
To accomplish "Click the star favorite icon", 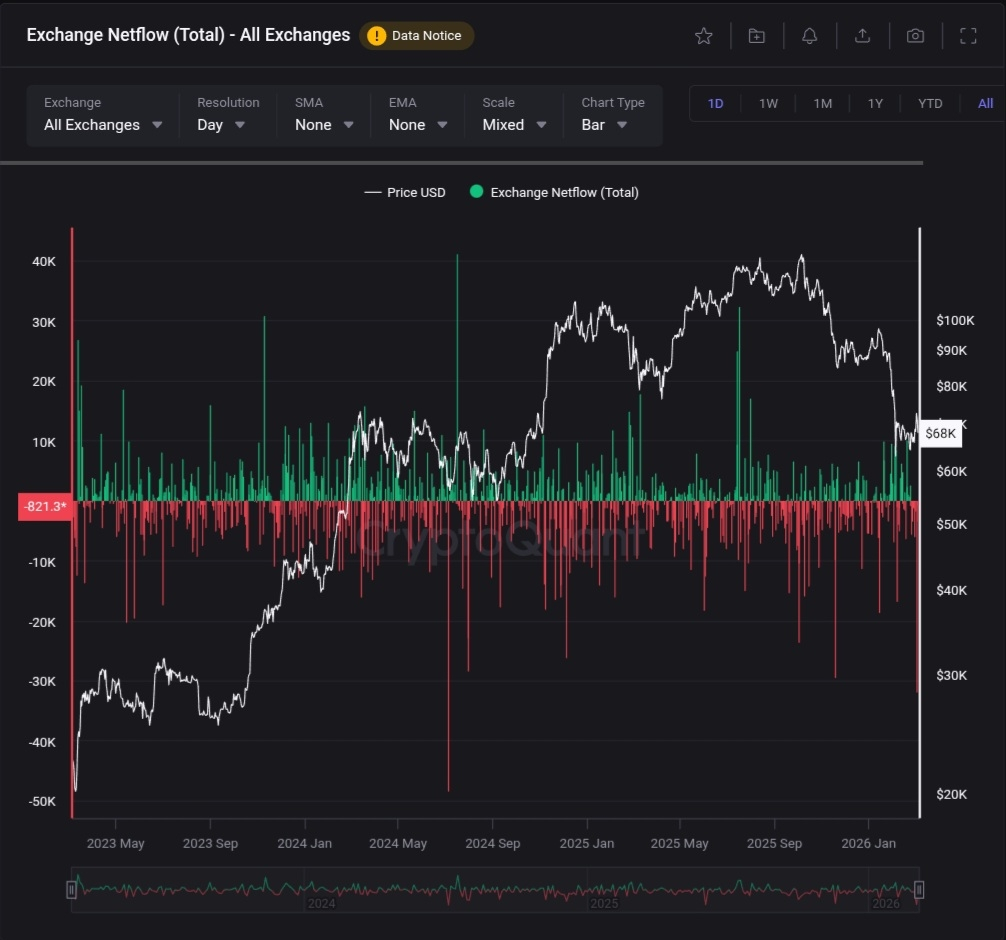I will tap(704, 36).
